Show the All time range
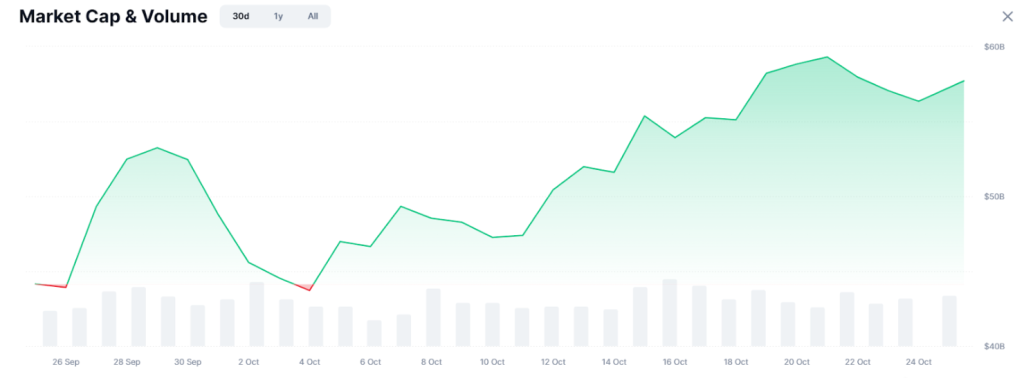This screenshot has width=1024, height=385. 313,16
